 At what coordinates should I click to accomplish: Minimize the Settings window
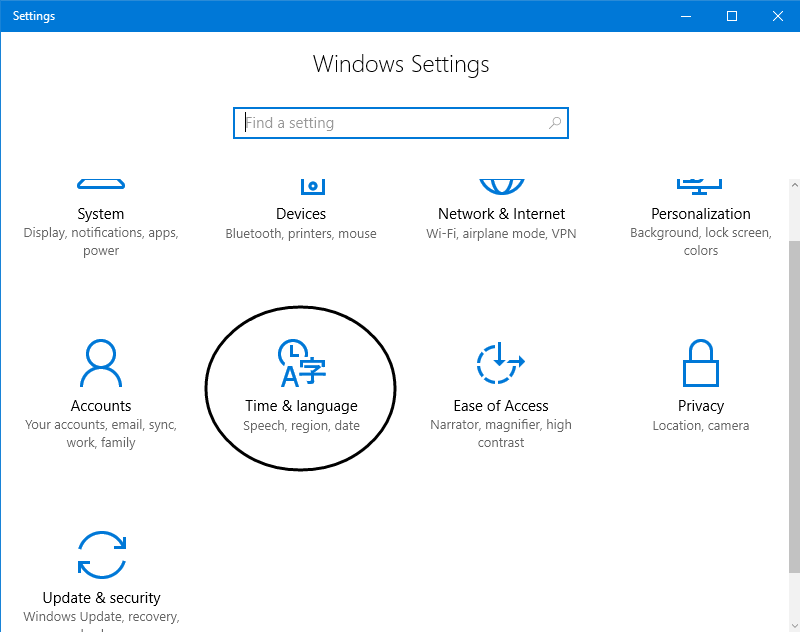click(x=686, y=16)
